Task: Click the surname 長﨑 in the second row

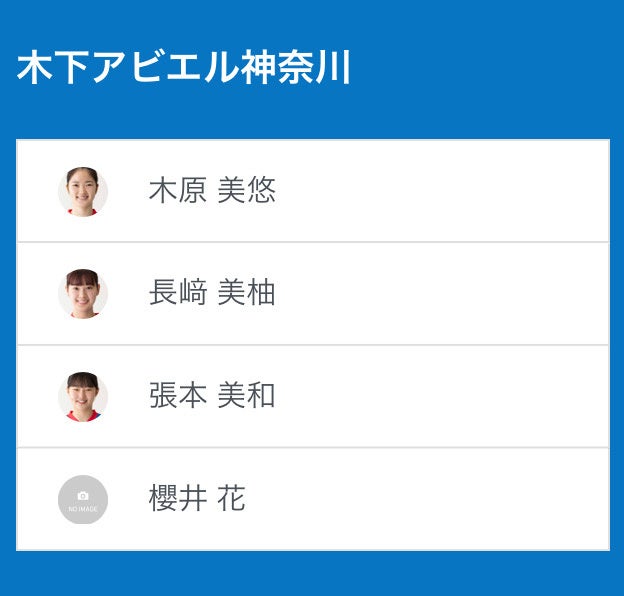Action: pos(178,293)
